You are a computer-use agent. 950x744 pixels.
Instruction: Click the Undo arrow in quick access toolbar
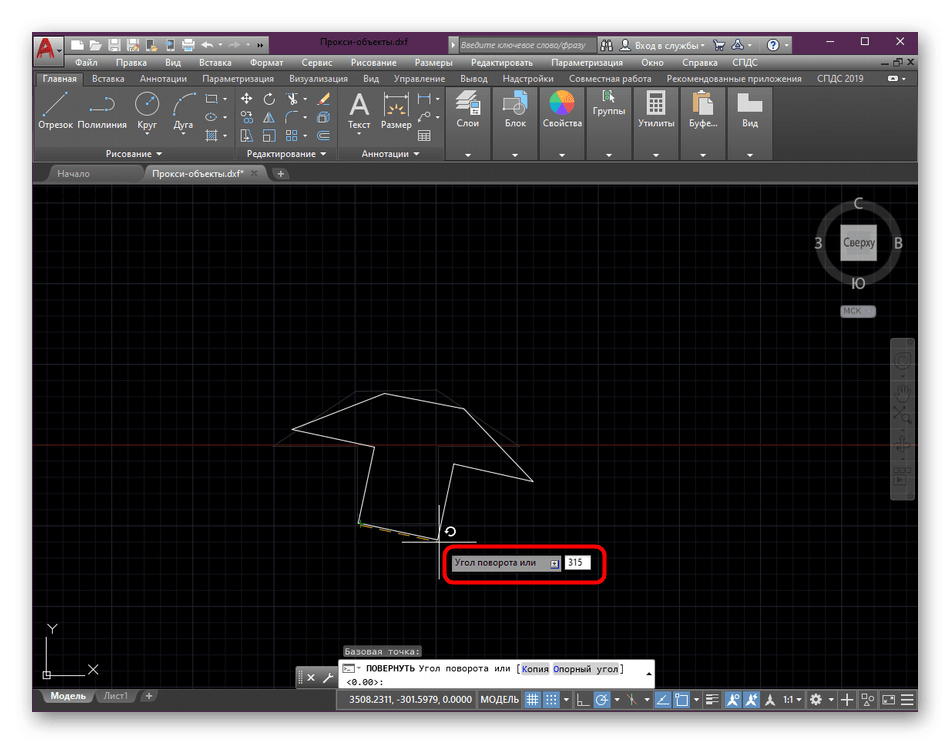[207, 45]
